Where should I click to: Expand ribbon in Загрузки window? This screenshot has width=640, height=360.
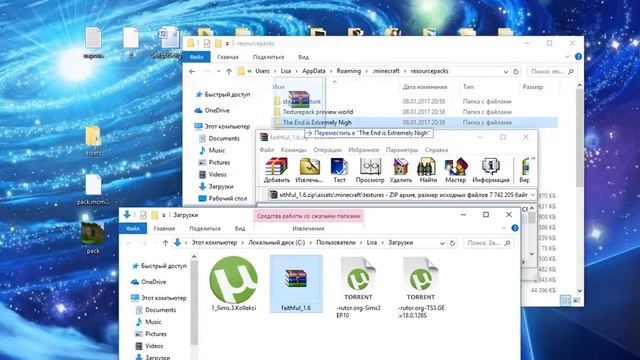(x=504, y=228)
